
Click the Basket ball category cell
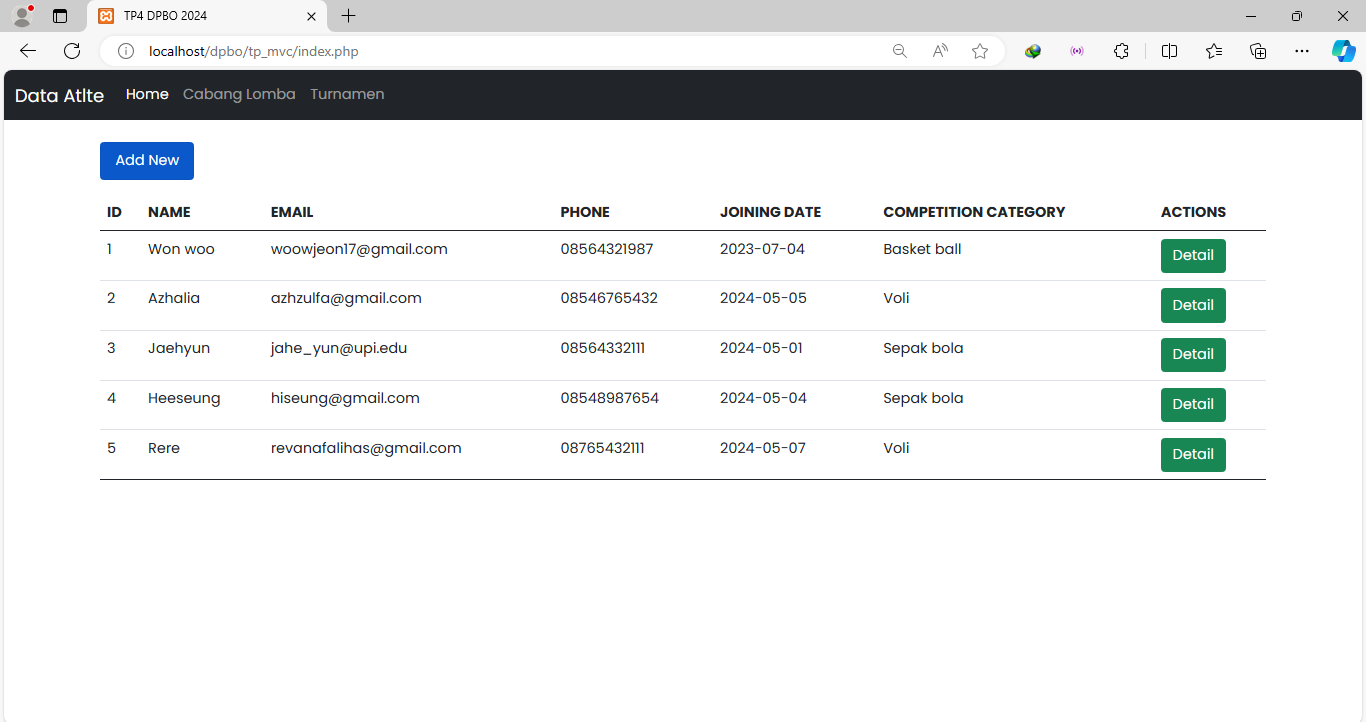click(x=922, y=249)
